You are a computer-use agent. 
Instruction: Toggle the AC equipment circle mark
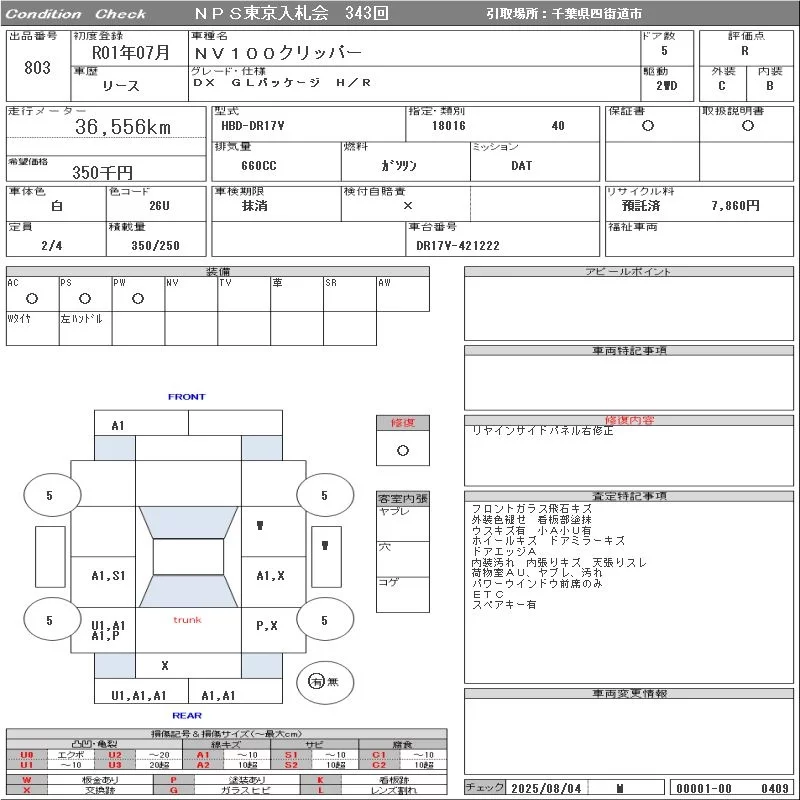(32, 298)
